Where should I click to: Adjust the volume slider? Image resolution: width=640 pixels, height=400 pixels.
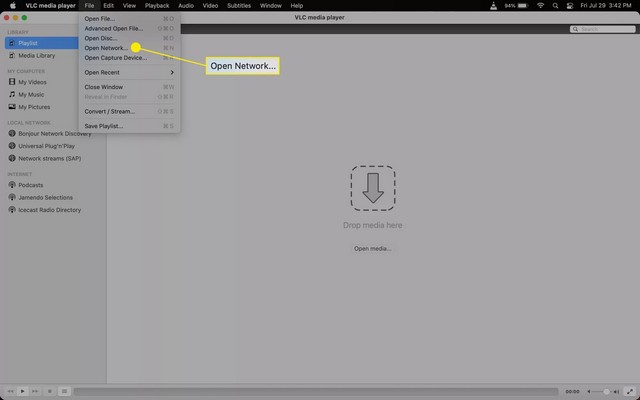click(606, 391)
